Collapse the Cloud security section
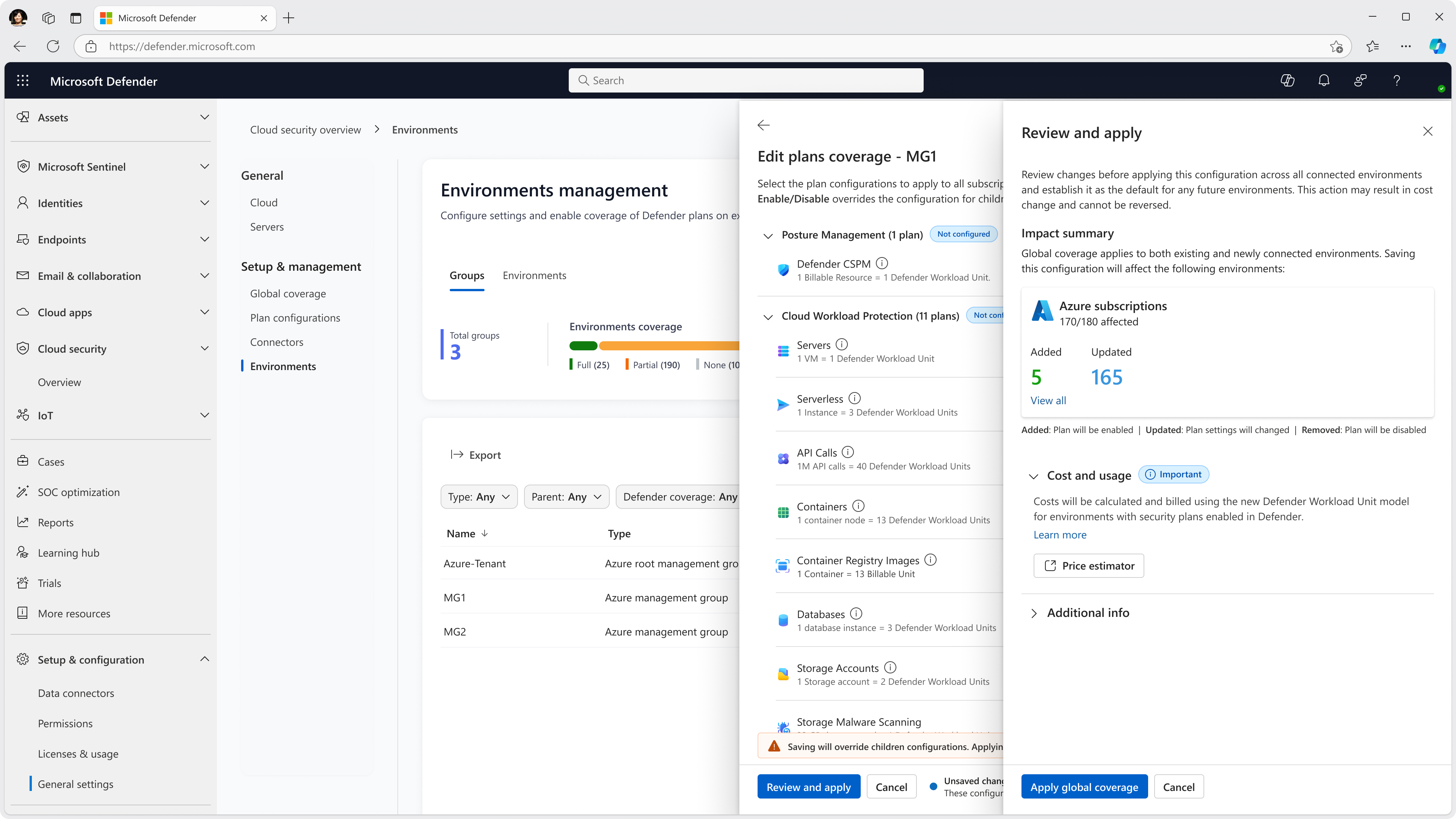 [205, 349]
